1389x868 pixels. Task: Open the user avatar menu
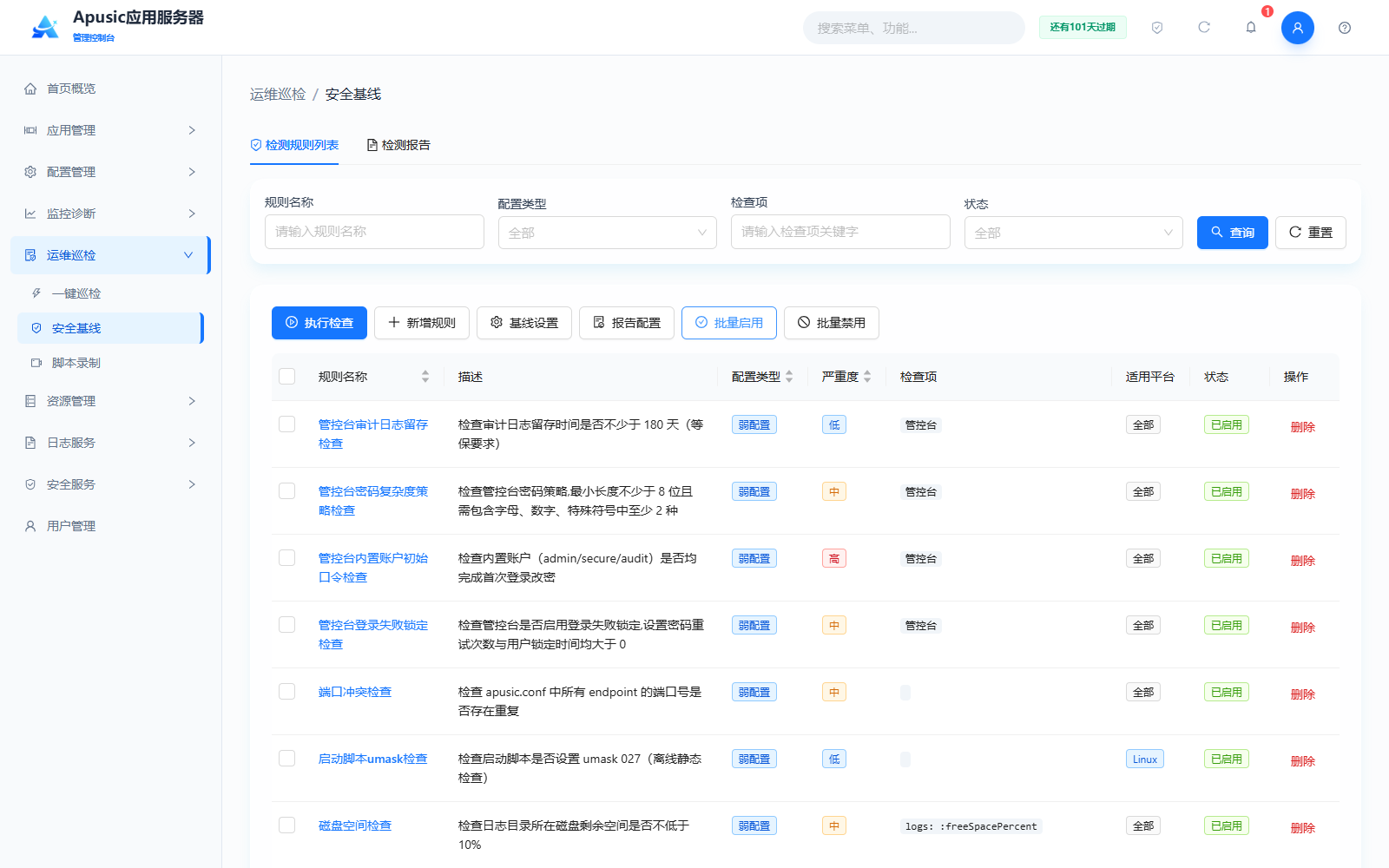coord(1298,28)
